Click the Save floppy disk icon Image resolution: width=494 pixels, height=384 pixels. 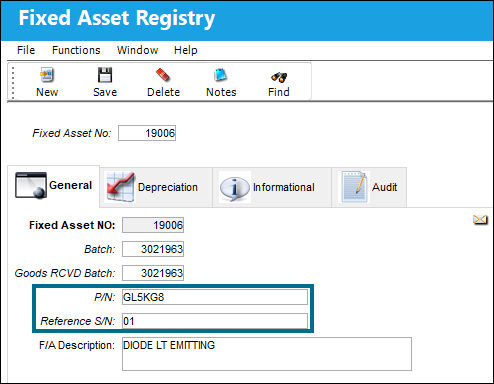[105, 75]
